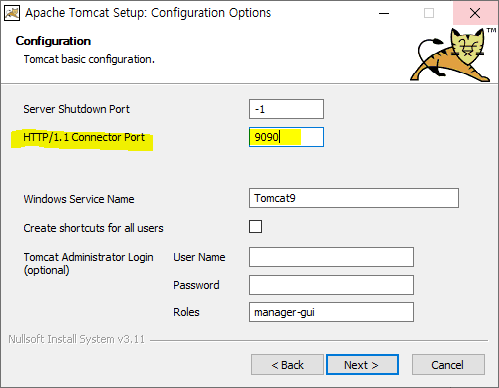
Task: Click the 'HTTP/1.1 Connector Port' label
Action: pyautogui.click(x=84, y=137)
